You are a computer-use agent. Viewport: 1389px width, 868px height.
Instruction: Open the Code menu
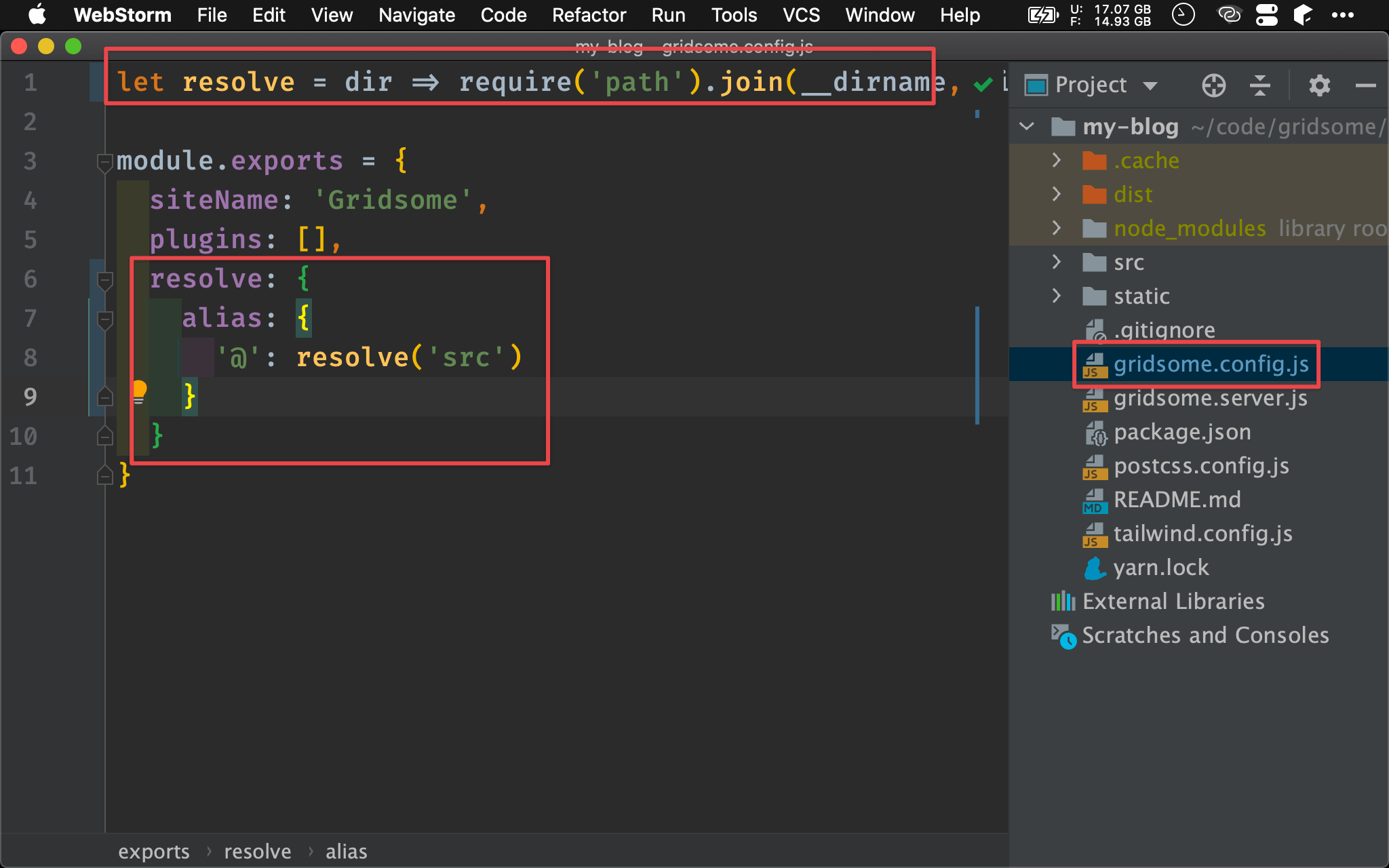click(503, 15)
